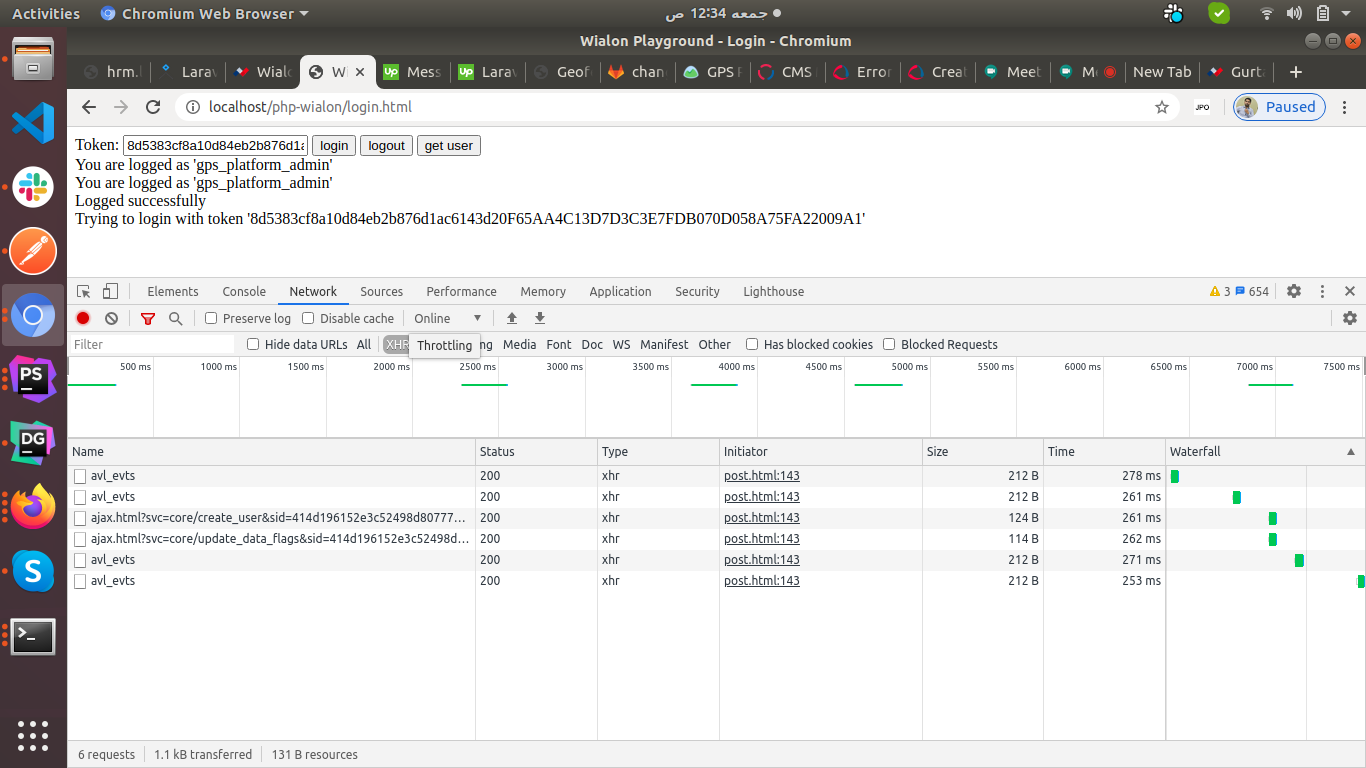Check the Disable cache option
The image size is (1366, 768).
(x=308, y=318)
